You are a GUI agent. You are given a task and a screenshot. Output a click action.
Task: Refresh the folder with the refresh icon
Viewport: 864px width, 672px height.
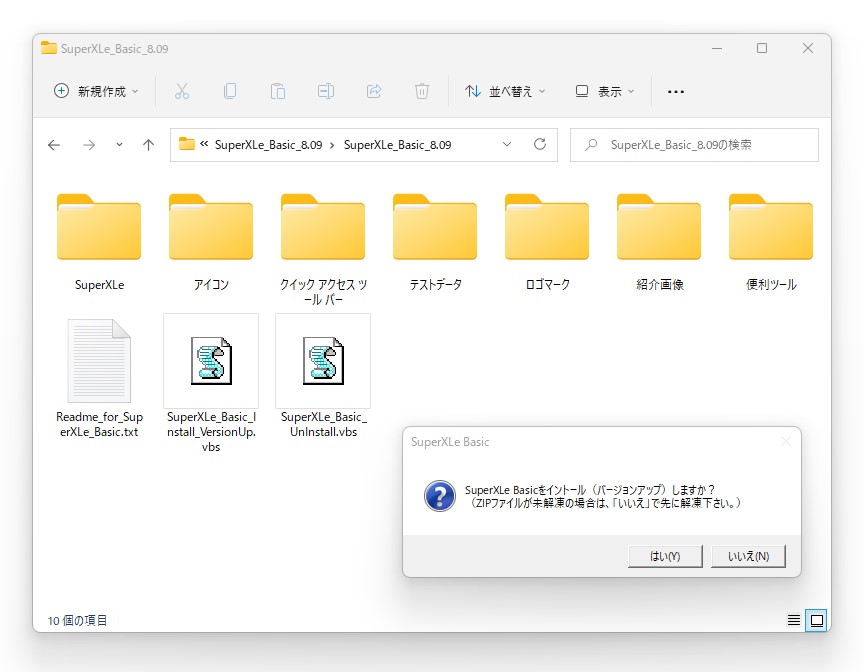coord(536,144)
